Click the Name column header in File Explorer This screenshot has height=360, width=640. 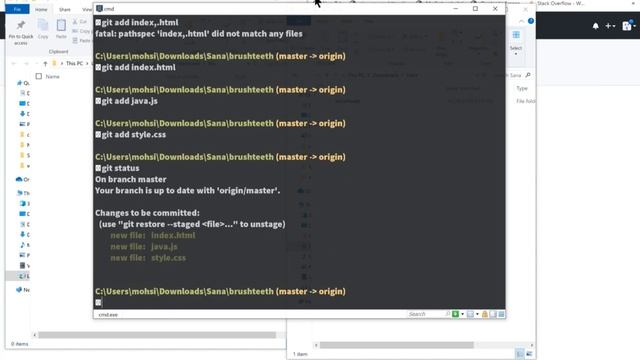pyautogui.click(x=53, y=76)
